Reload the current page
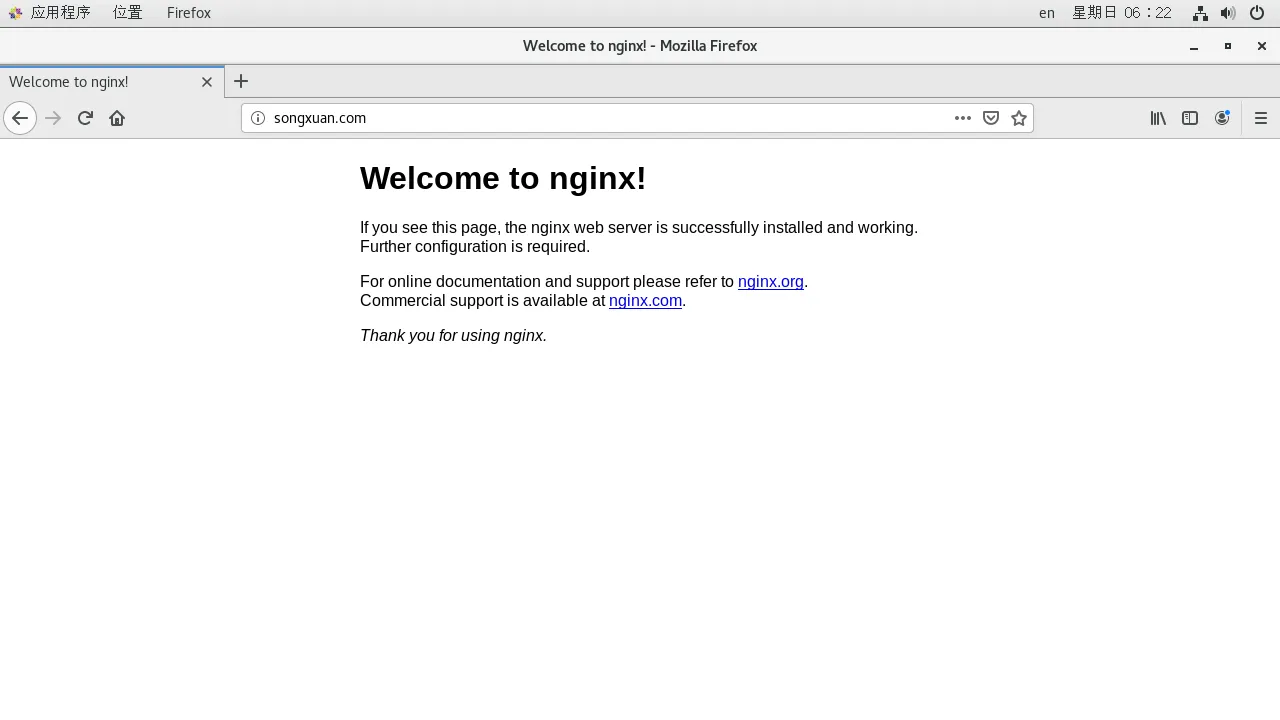Viewport: 1280px width, 720px height. coord(85,118)
